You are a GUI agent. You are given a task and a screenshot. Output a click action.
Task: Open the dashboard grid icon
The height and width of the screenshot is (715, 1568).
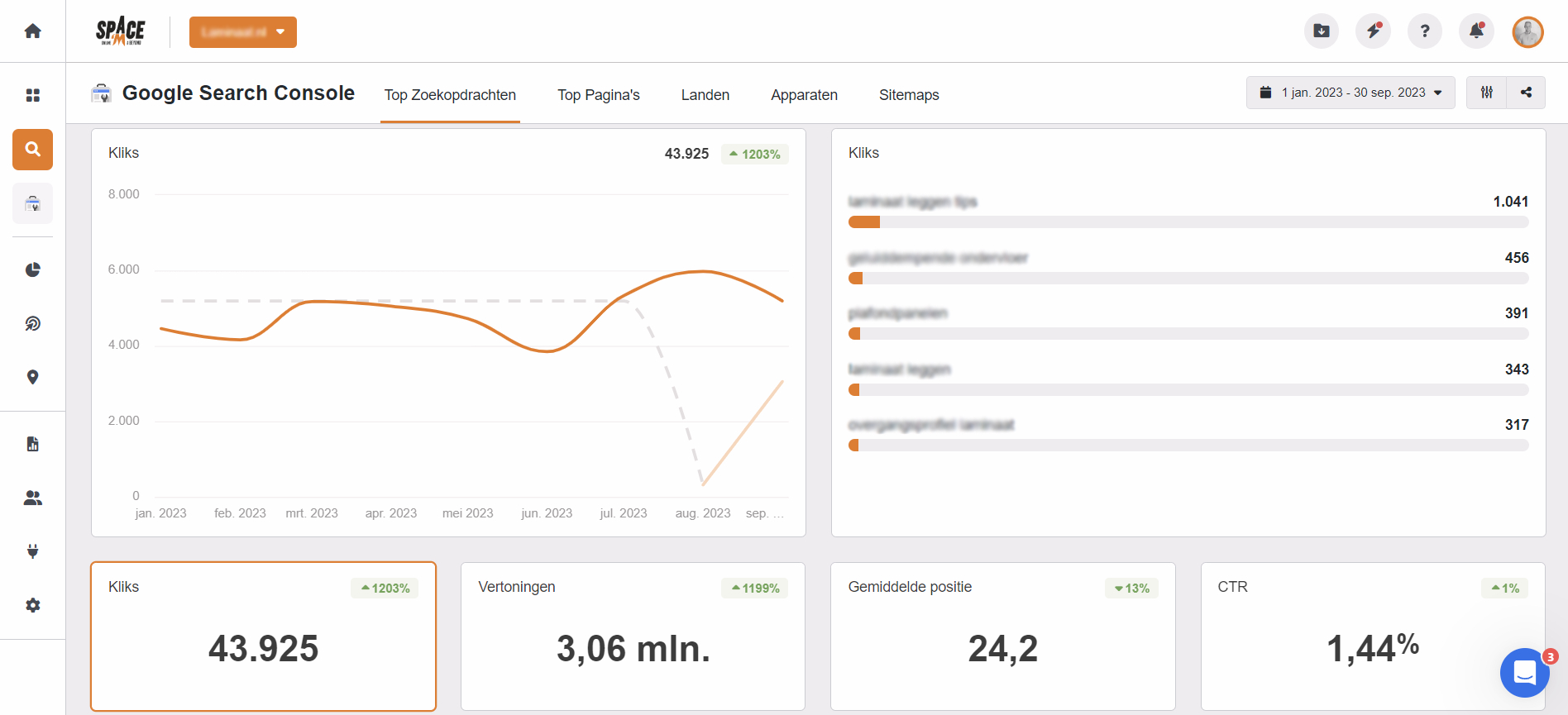[32, 95]
